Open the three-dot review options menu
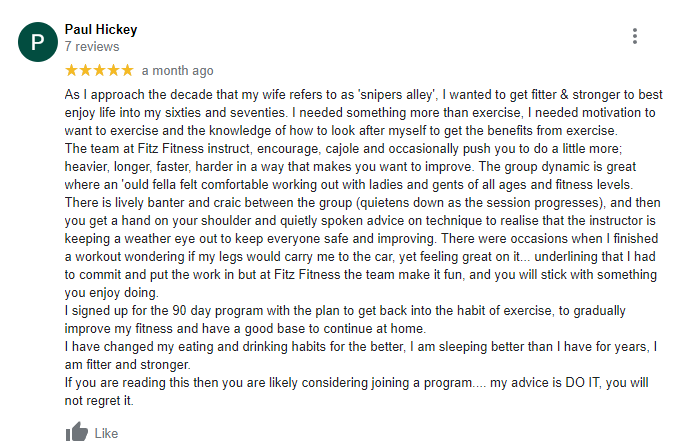Image resolution: width=684 pixels, height=445 pixels. pos(635,36)
